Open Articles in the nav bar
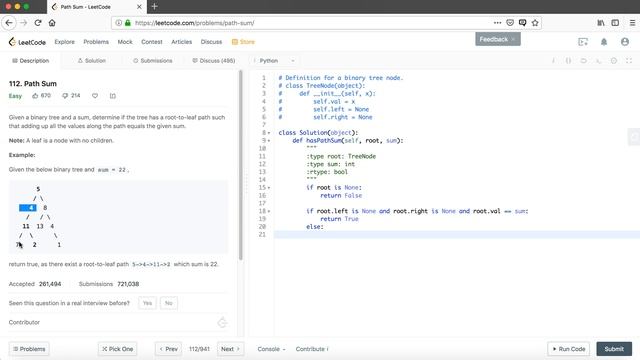640x360 pixels. pyautogui.click(x=182, y=42)
